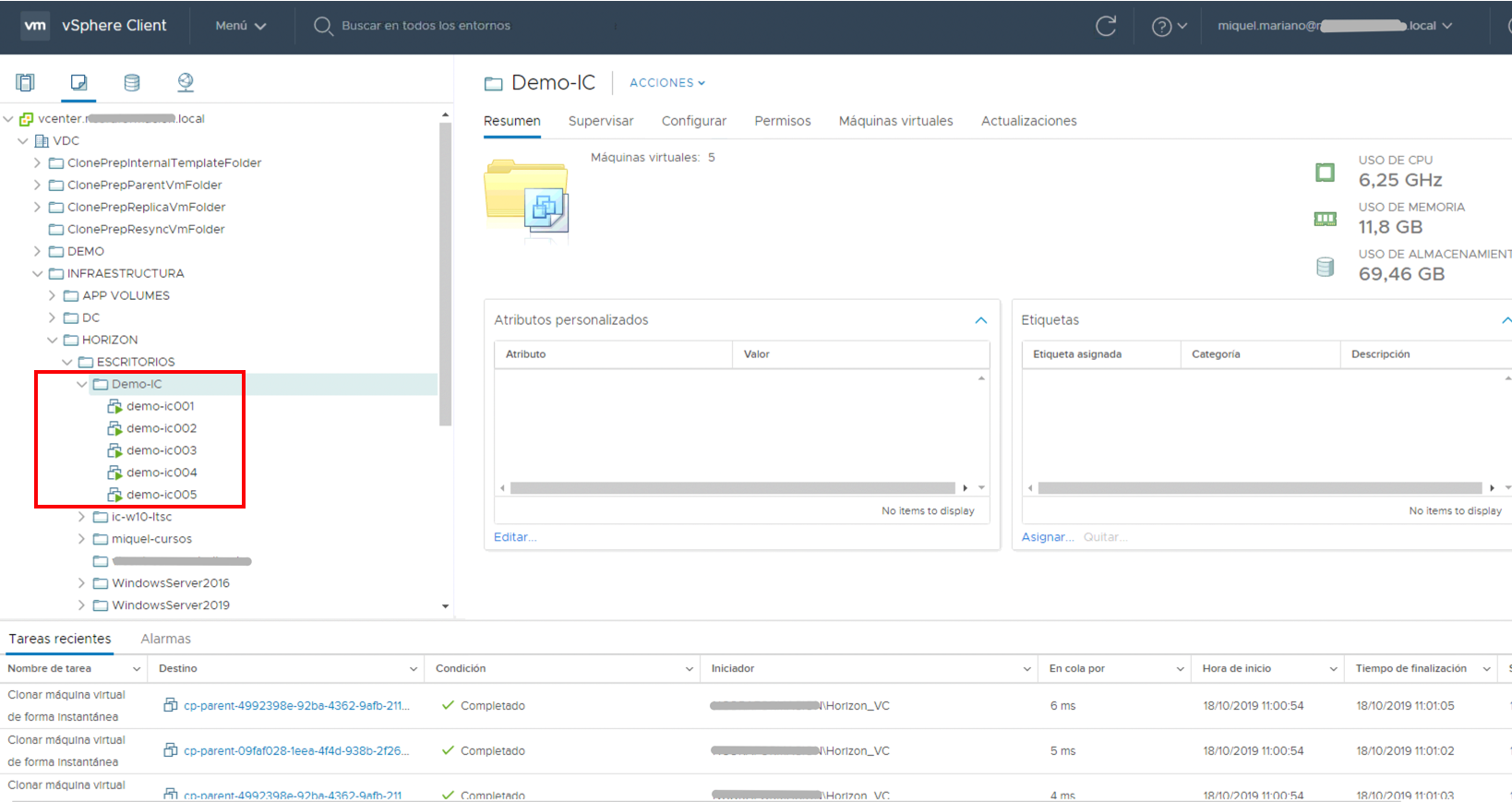Viewport: 1512px width, 802px height.
Task: Select the Tareas recientes tab
Action: click(60, 639)
